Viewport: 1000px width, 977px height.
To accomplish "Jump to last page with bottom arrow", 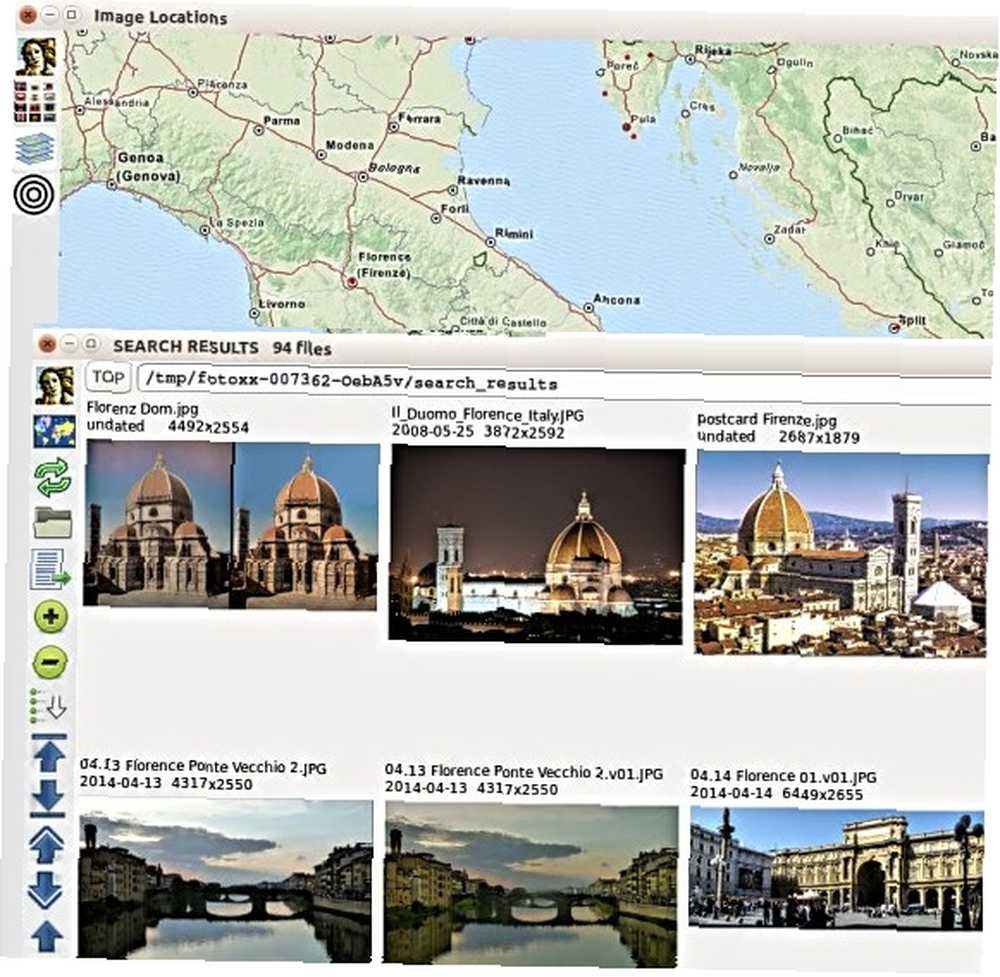I will (x=48, y=798).
